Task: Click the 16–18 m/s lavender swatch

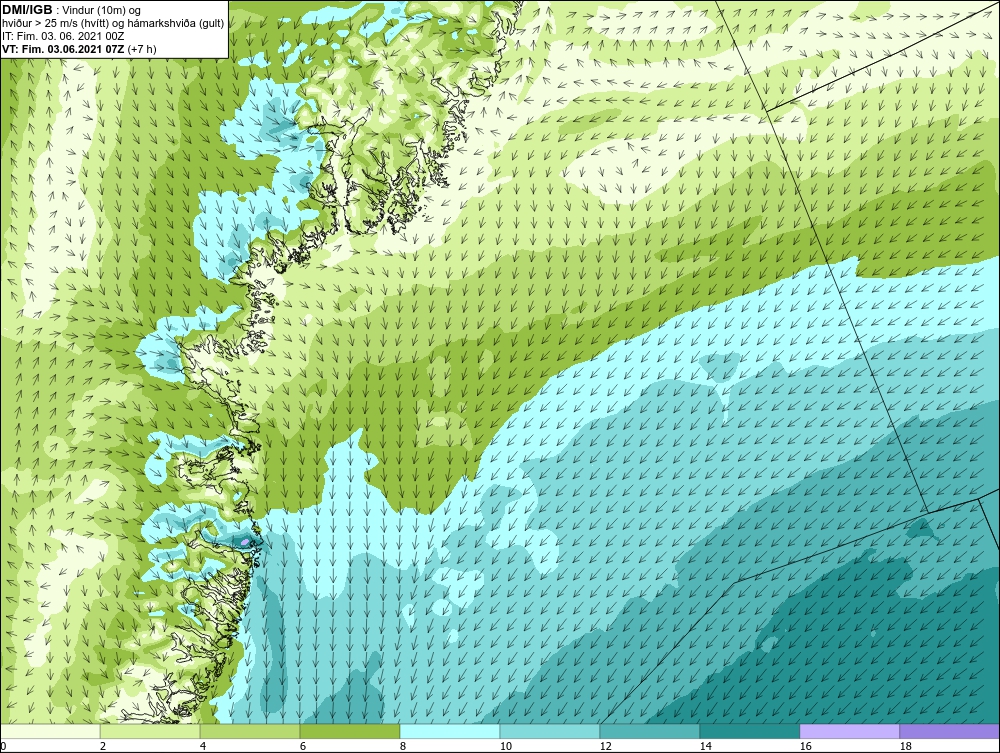Action: click(x=849, y=731)
